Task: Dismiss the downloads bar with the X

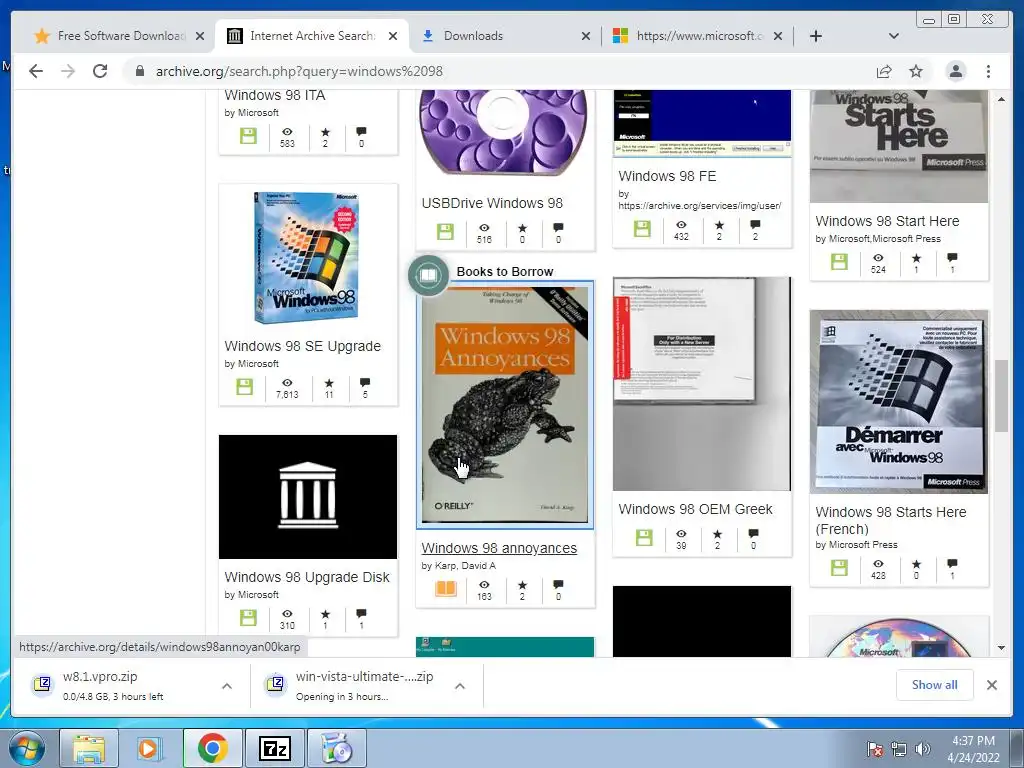Action: coord(992,685)
